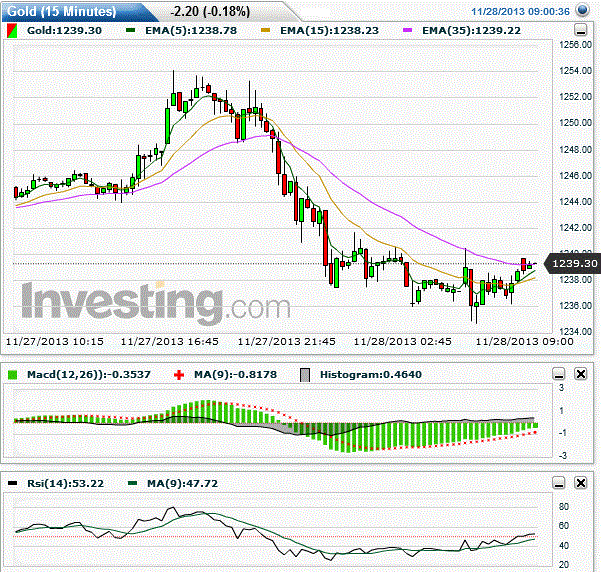
Task: Minimize the Gold price chart panel
Action: pos(581,30)
